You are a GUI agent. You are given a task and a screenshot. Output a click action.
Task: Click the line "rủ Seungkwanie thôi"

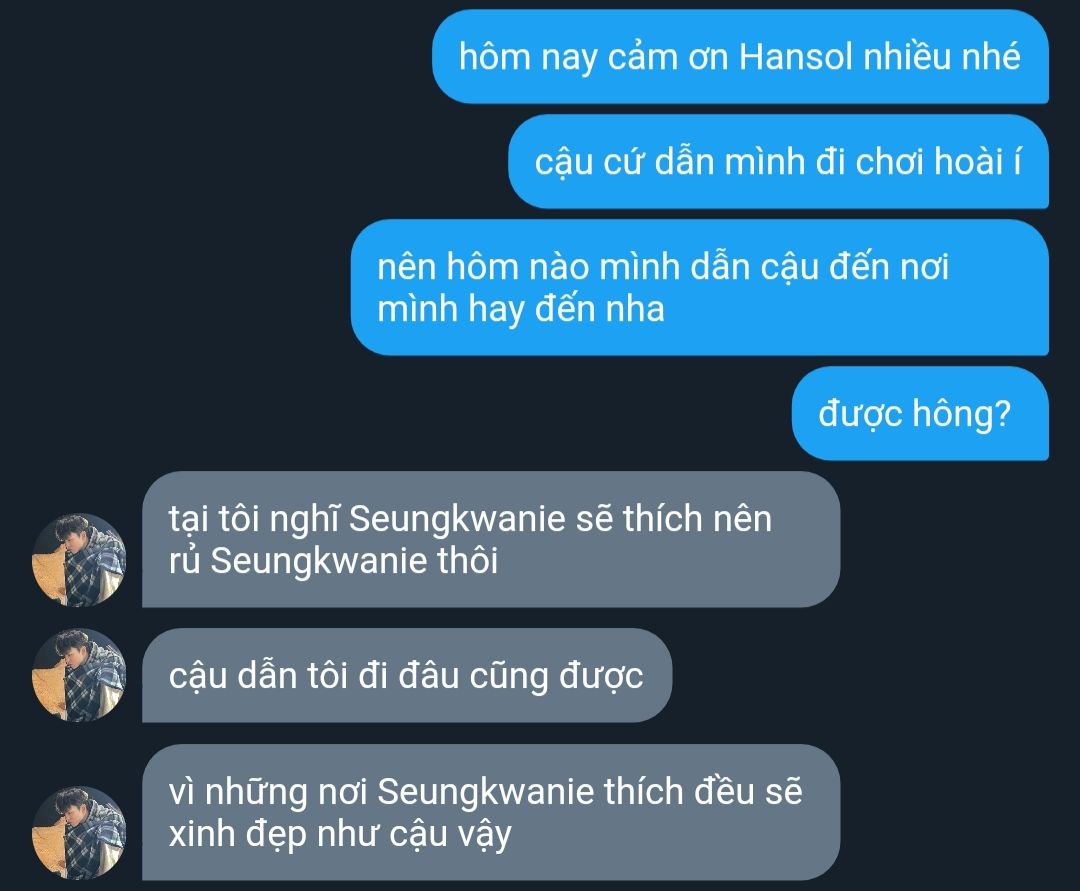[x=333, y=560]
